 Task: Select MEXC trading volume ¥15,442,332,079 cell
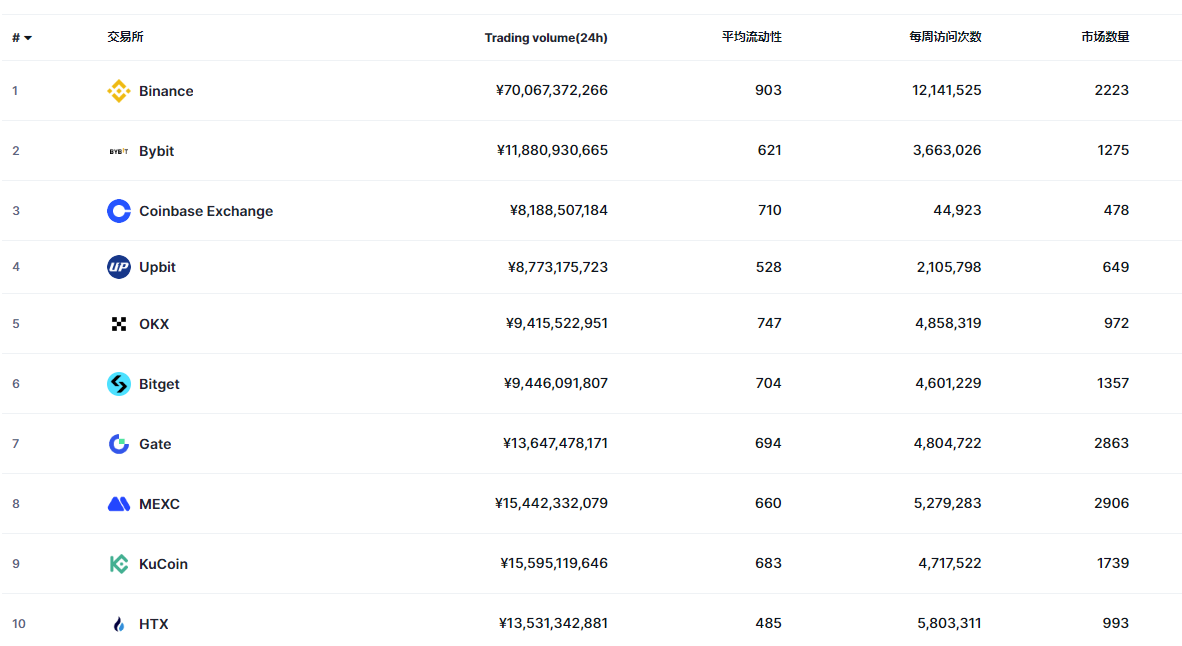click(x=551, y=503)
